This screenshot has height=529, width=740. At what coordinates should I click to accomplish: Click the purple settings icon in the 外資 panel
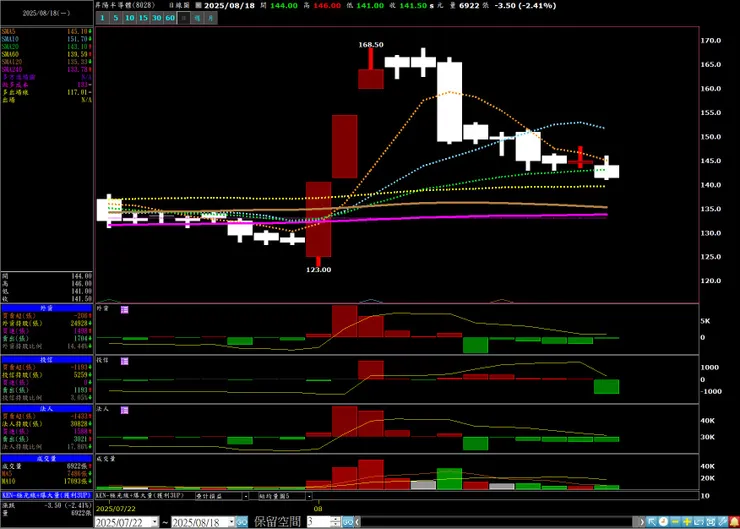point(125,310)
